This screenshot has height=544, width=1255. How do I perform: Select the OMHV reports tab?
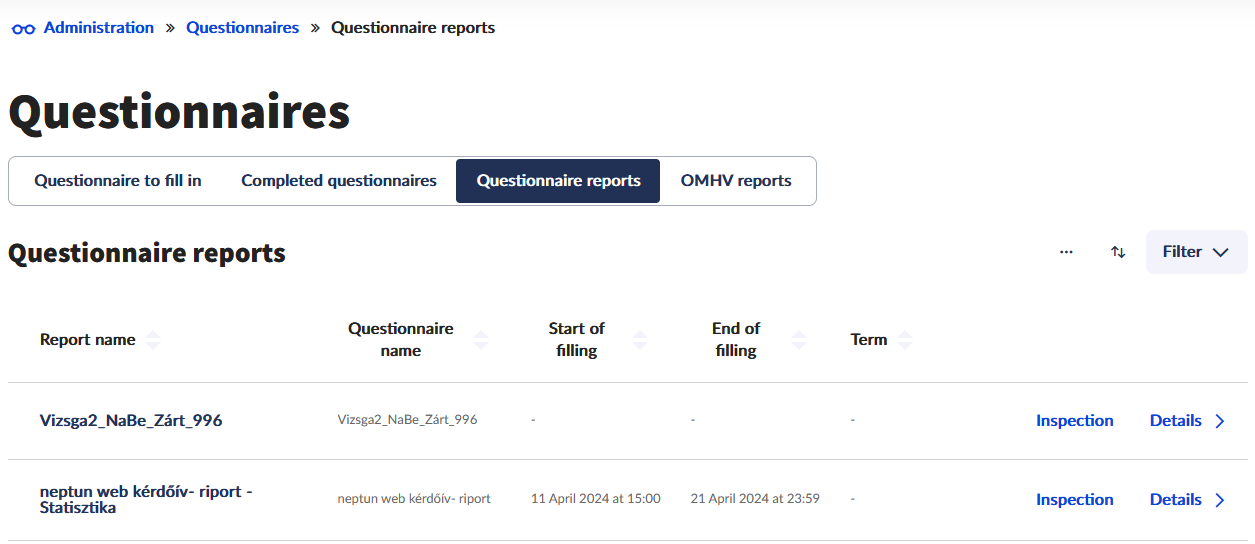pyautogui.click(x=736, y=181)
